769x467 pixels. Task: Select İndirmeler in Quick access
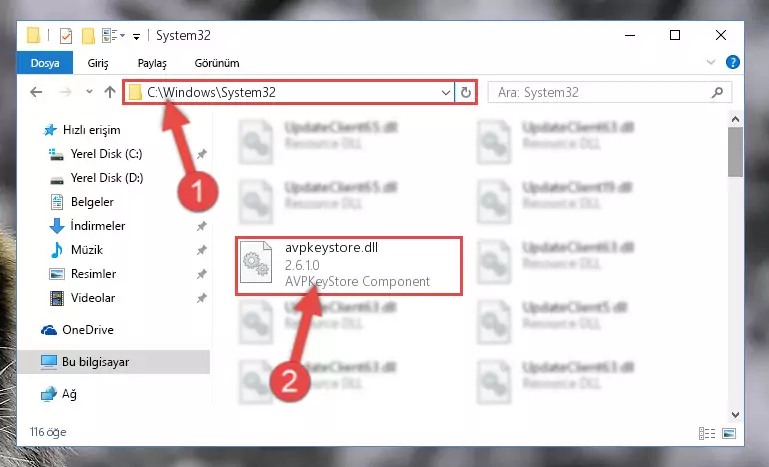pyautogui.click(x=98, y=226)
